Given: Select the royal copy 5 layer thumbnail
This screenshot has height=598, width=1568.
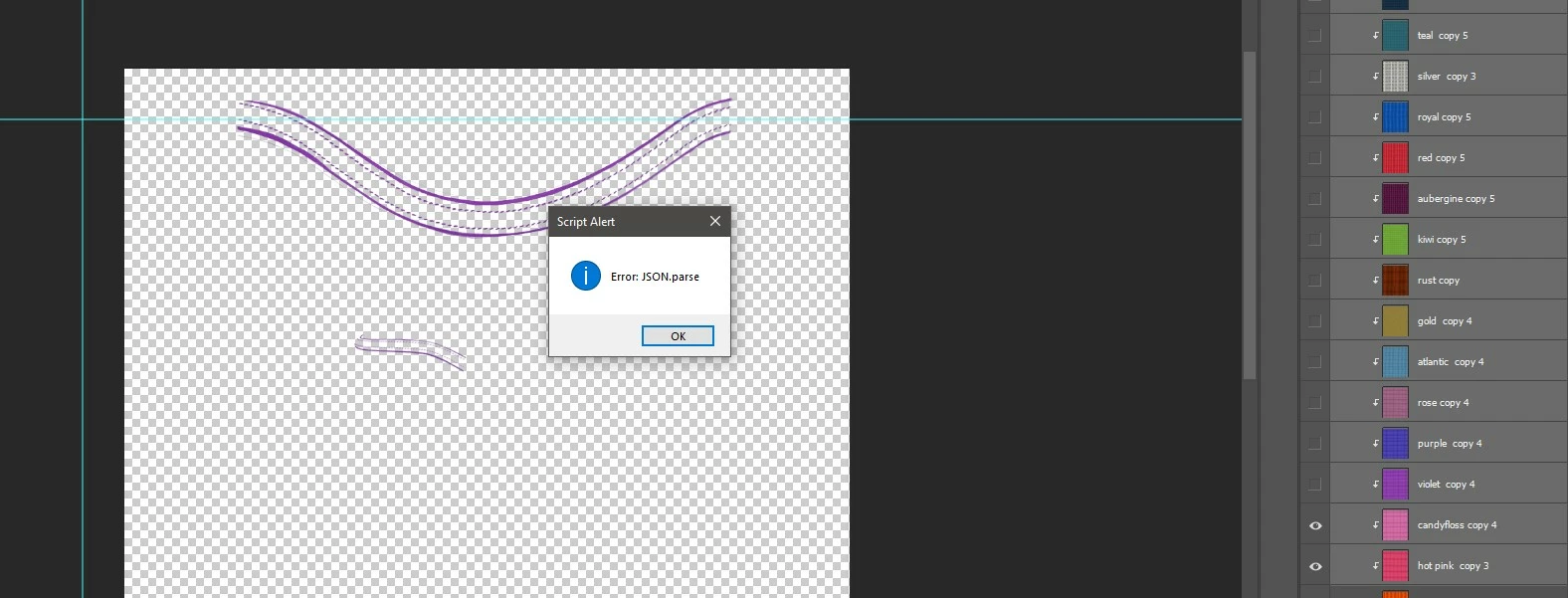Looking at the screenshot, I should click(1395, 116).
